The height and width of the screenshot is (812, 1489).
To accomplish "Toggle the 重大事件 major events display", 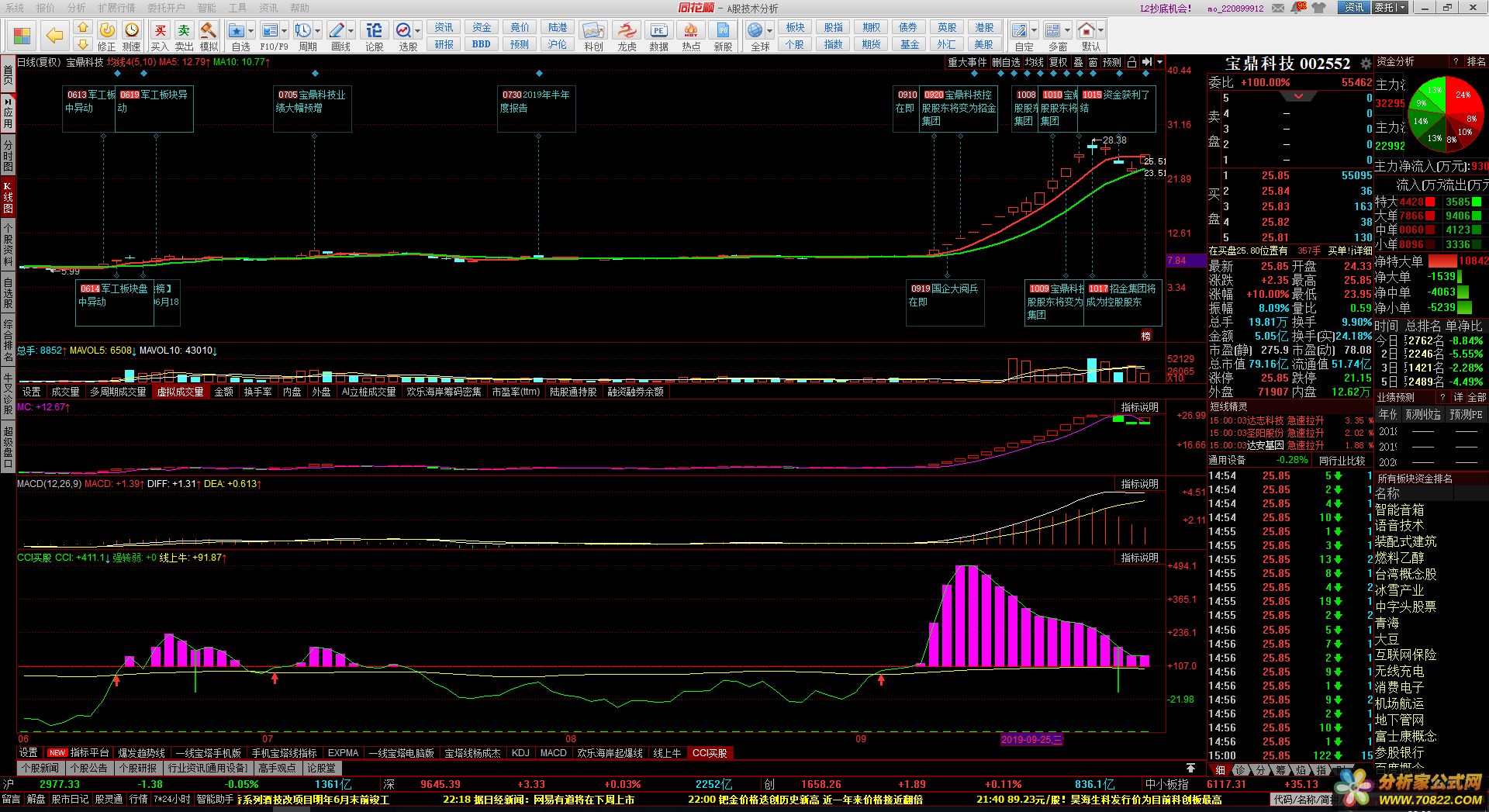I will pos(967,62).
